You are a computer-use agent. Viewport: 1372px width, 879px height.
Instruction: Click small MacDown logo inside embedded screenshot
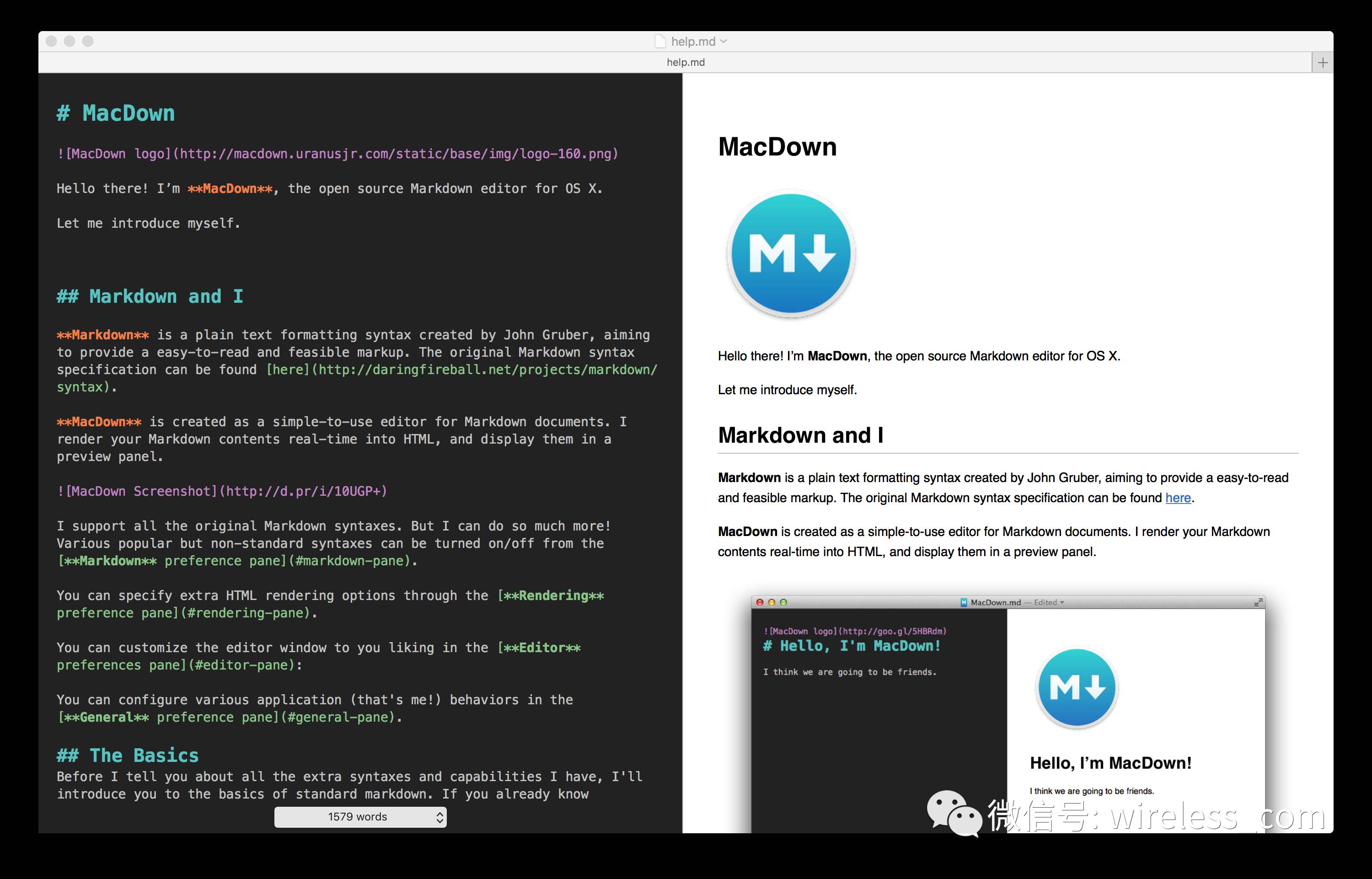[1077, 687]
